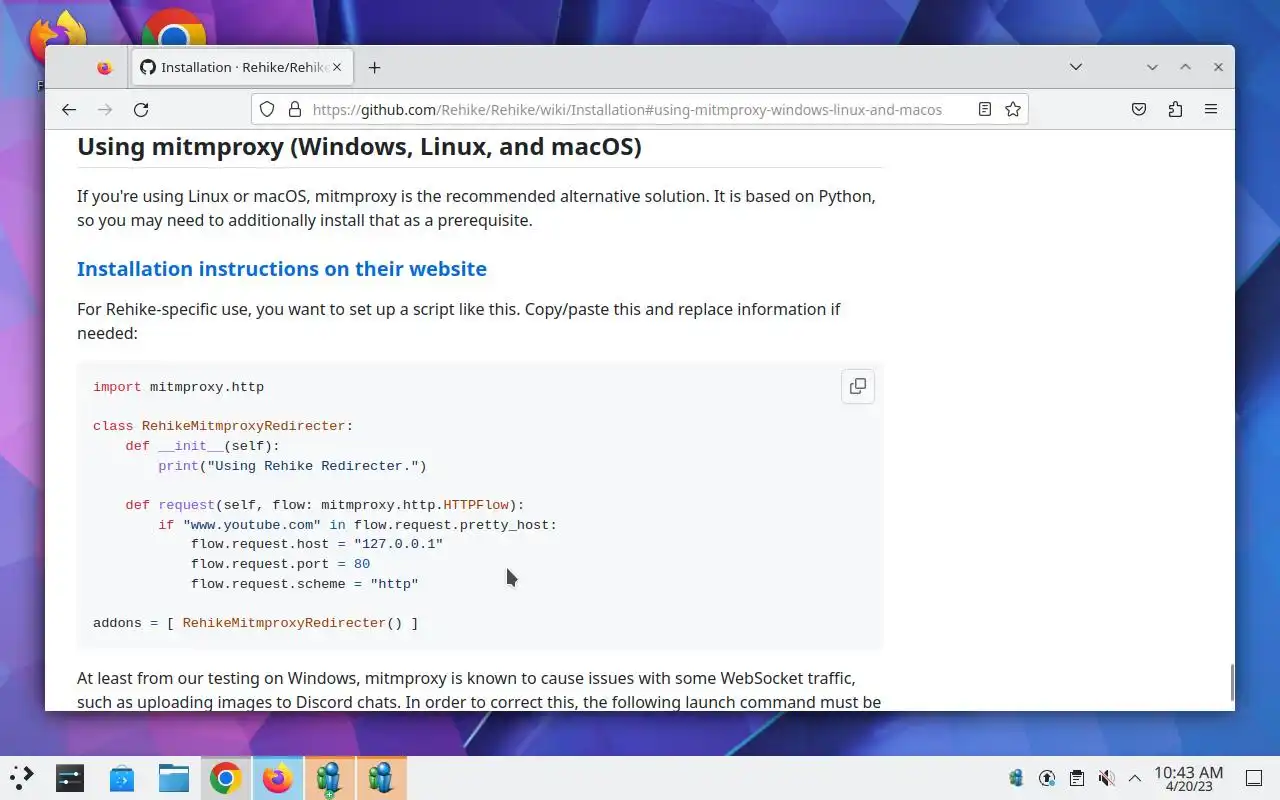Click the 'if "www.youtube.com" in' line
The image size is (1280, 800).
(x=357, y=525)
